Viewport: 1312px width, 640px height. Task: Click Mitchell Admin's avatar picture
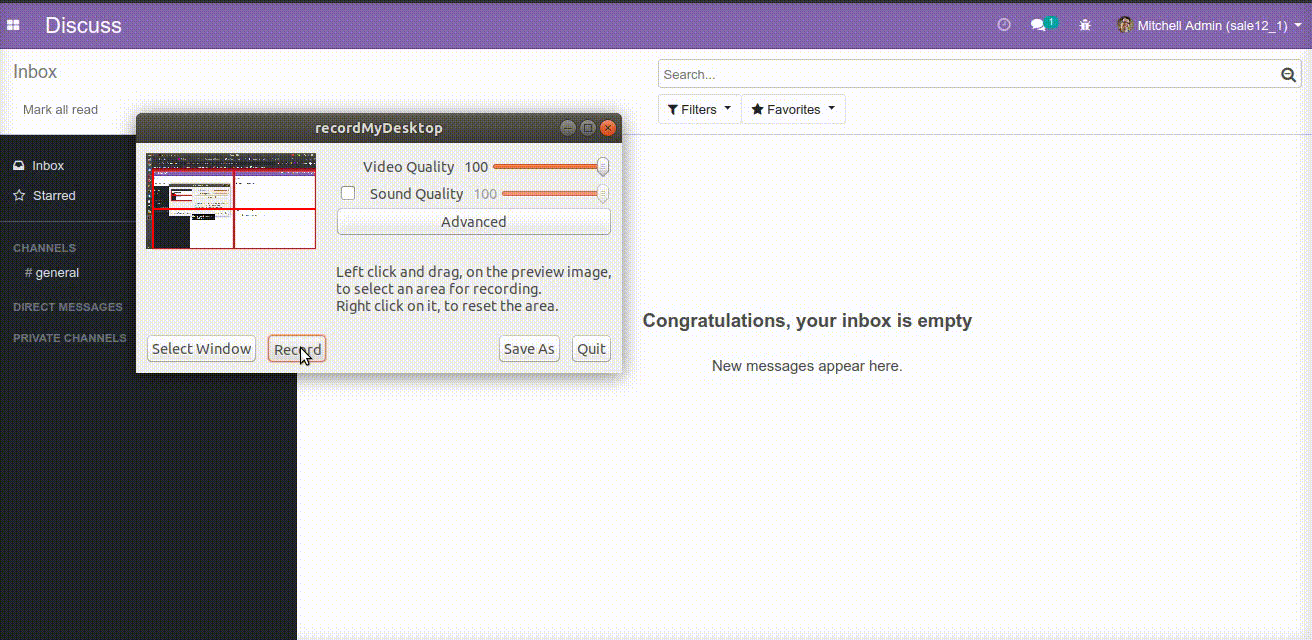[1125, 25]
